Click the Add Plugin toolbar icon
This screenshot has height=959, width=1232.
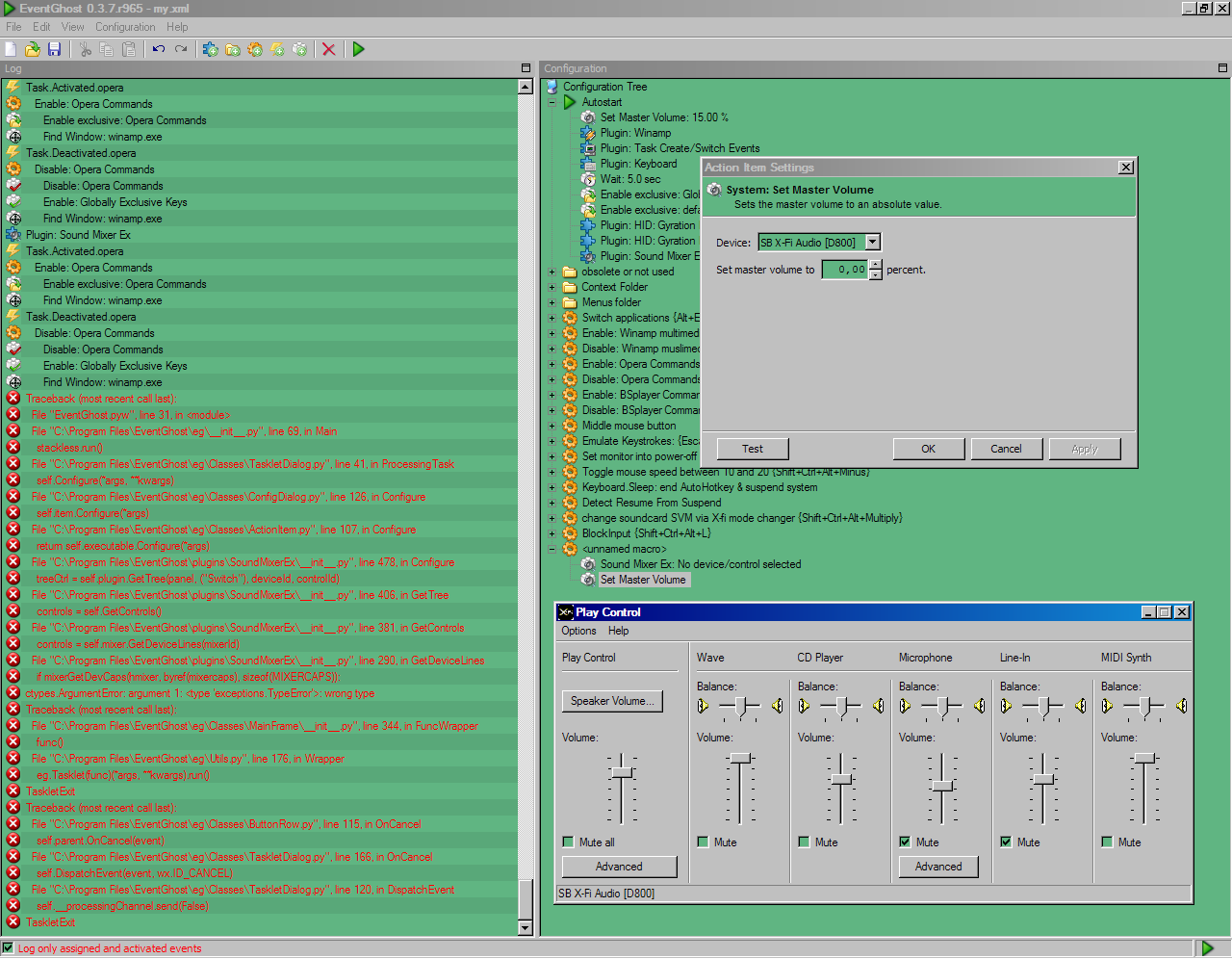[211, 49]
